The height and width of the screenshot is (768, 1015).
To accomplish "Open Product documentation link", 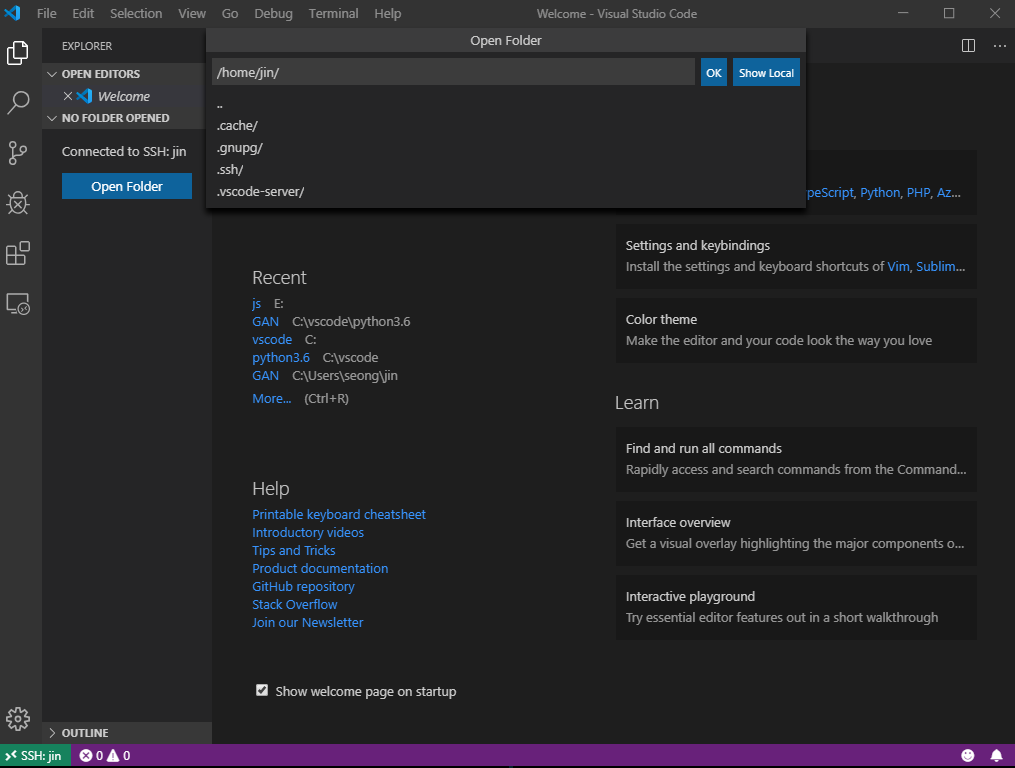I will pos(320,569).
